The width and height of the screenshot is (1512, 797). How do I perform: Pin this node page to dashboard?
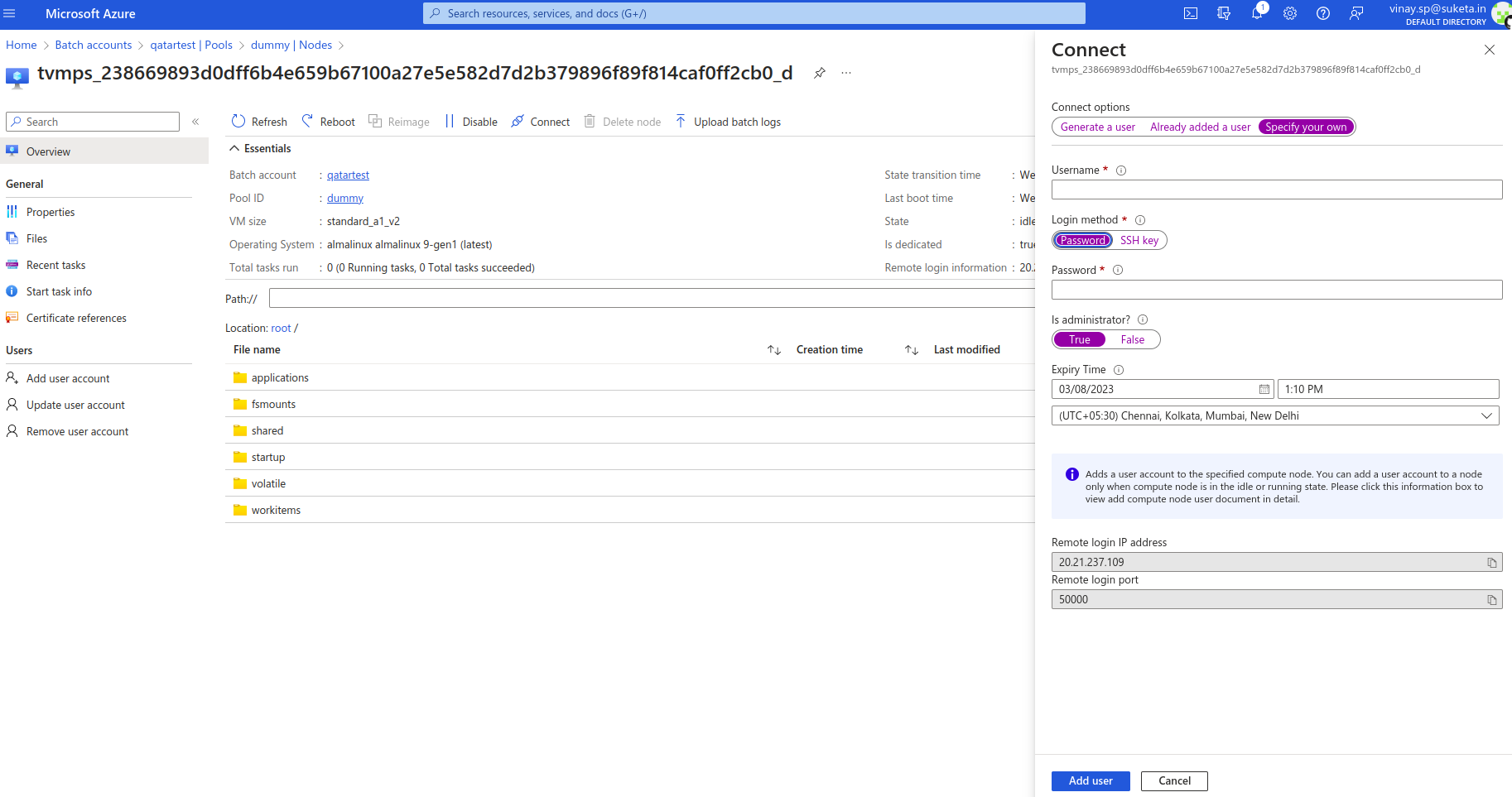pos(819,73)
